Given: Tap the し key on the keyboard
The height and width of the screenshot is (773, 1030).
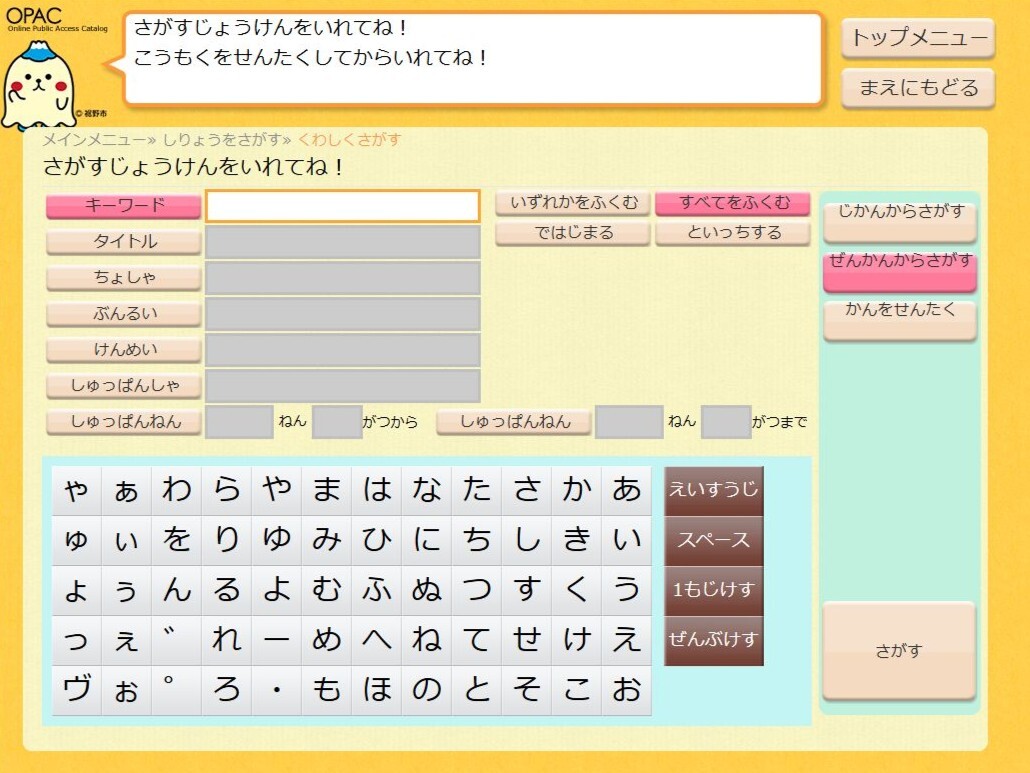Looking at the screenshot, I should (527, 541).
